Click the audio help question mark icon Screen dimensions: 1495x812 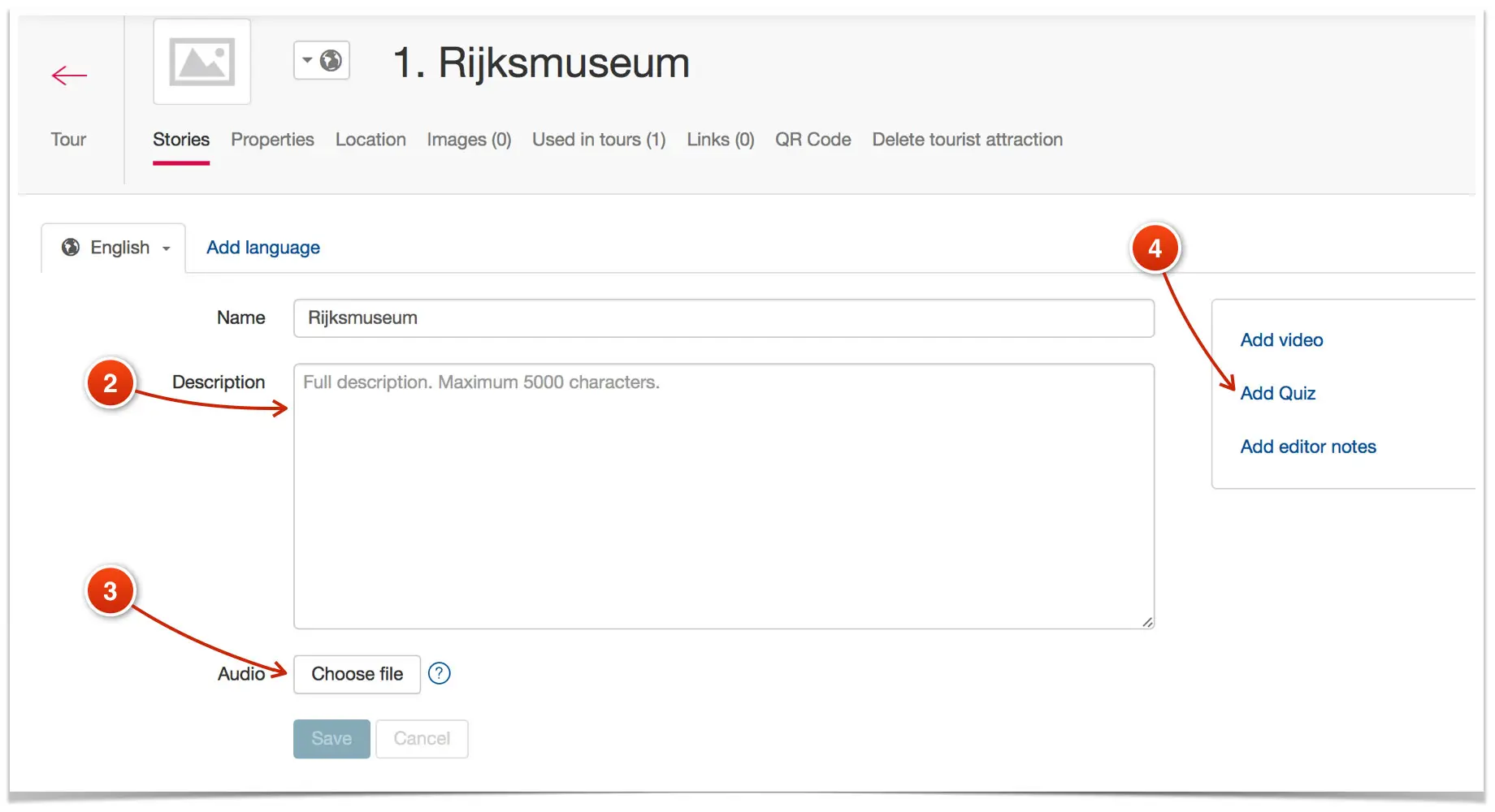point(440,673)
